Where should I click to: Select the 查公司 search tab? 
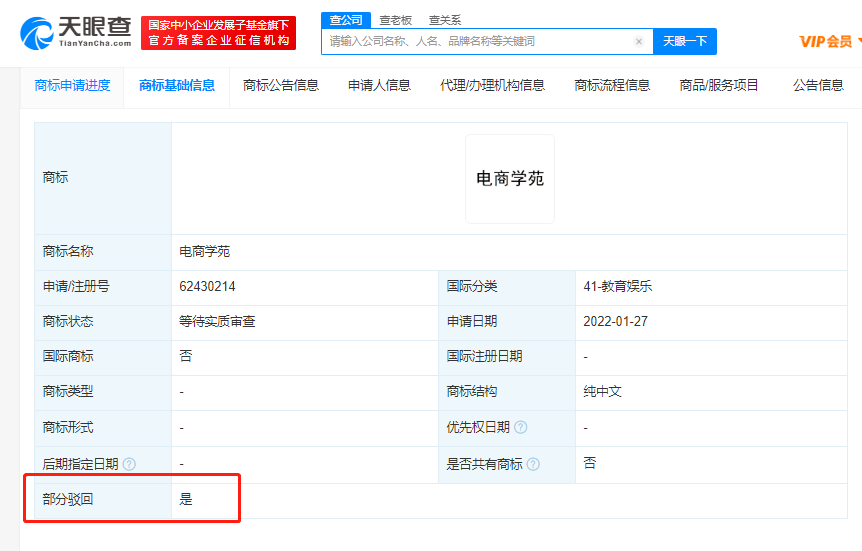coord(346,20)
